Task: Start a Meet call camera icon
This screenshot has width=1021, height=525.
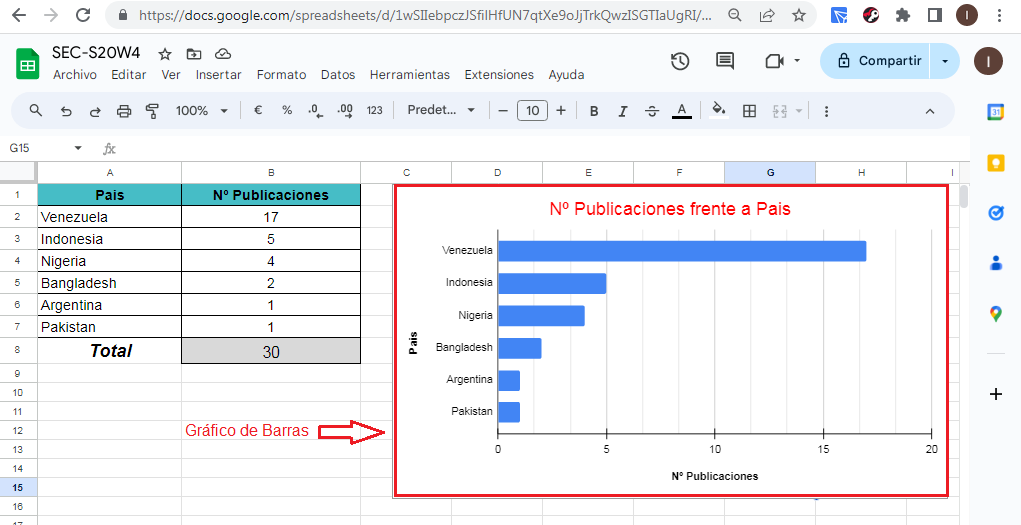Action: [x=774, y=61]
